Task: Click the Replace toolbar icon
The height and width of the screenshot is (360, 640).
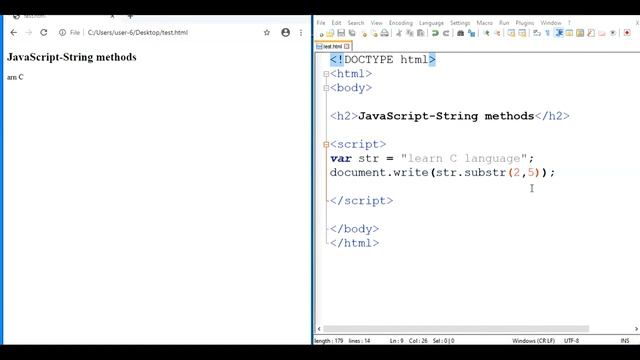Action: coord(471,33)
